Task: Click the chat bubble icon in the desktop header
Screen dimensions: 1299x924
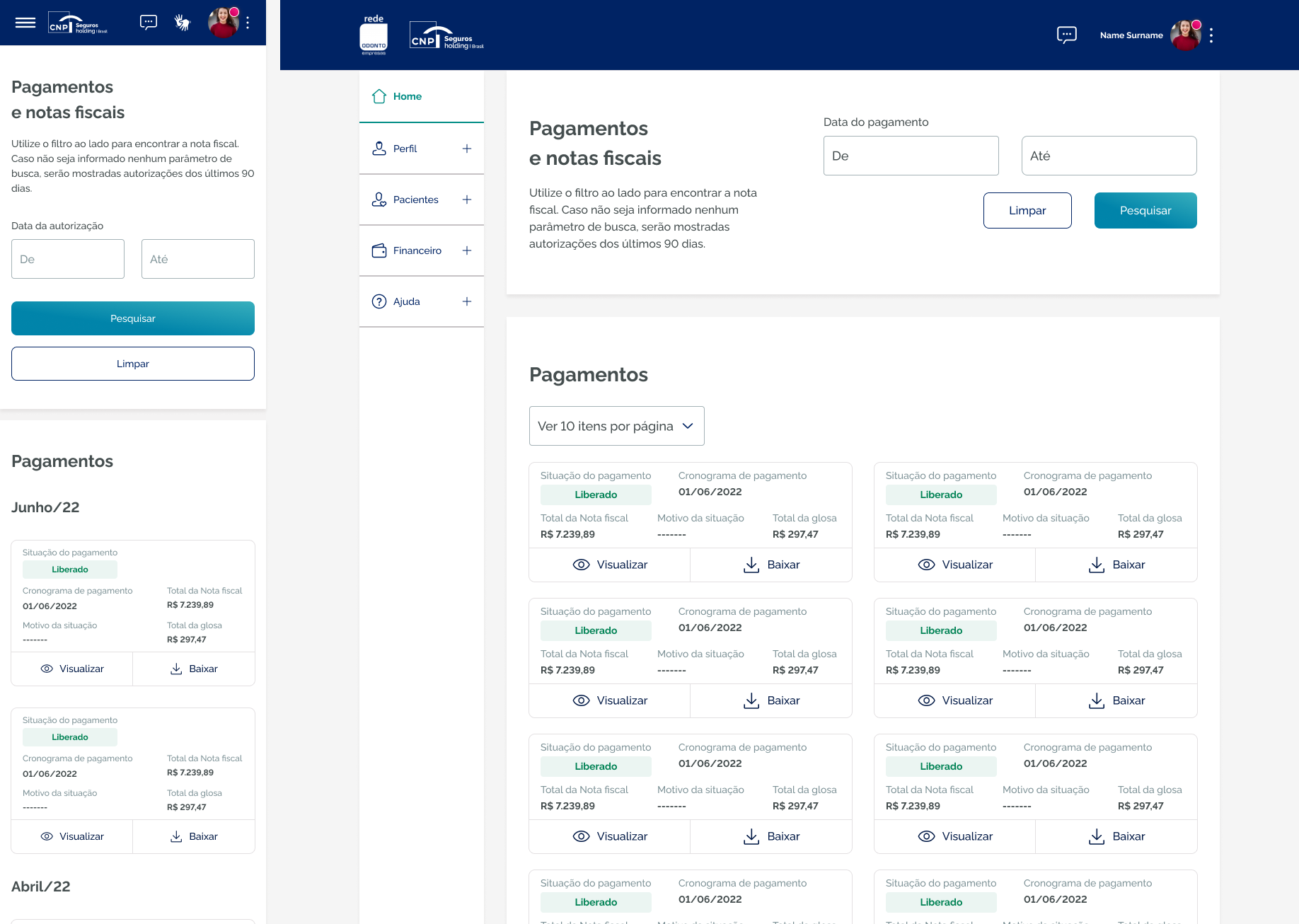Action: [1066, 35]
